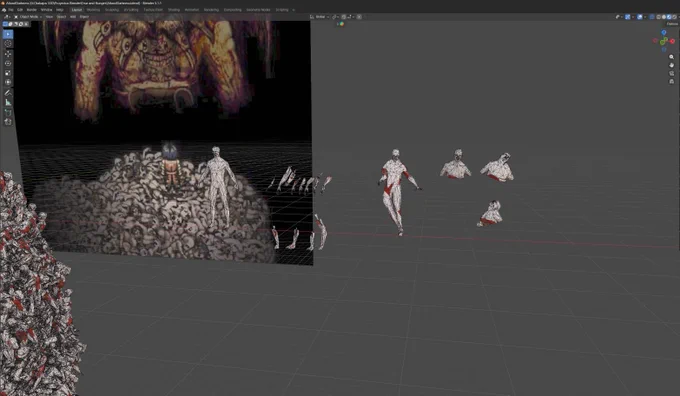Select the Add Cube tool
Viewport: 680px width, 396px height.
pos(8,112)
